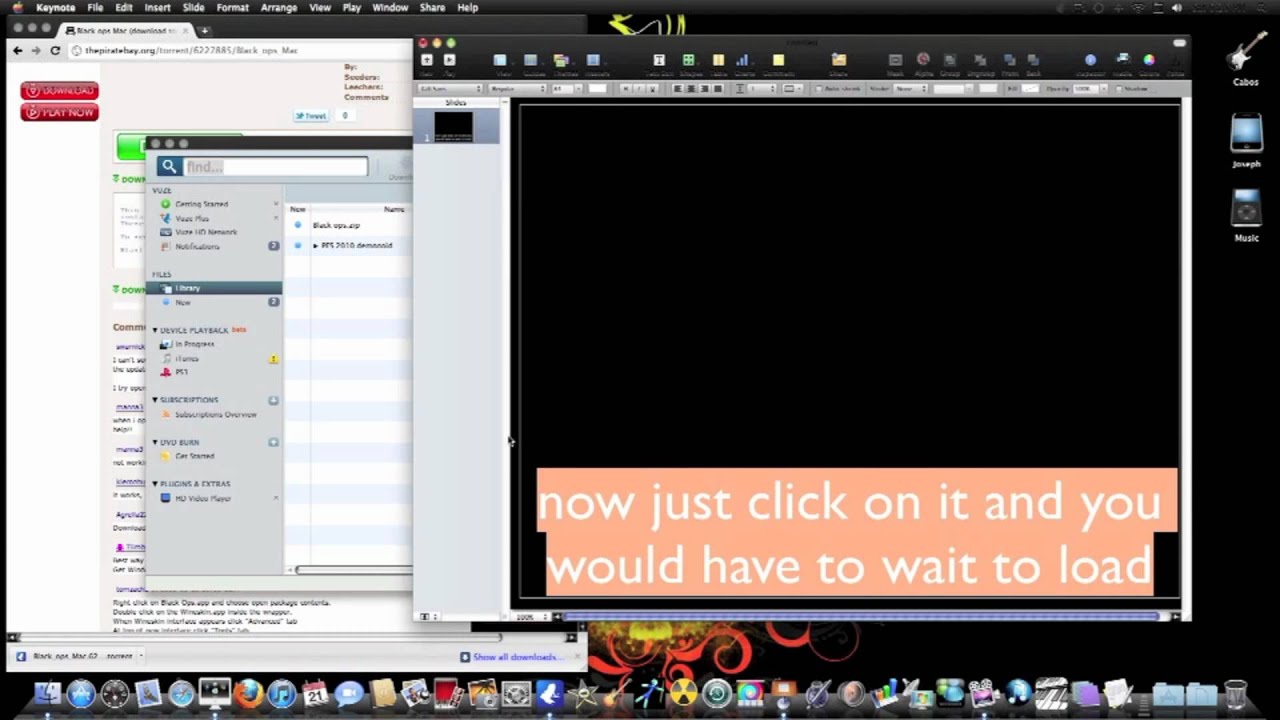This screenshot has width=1280, height=720.
Task: Open the Trash in the Dock
Action: [1236, 692]
